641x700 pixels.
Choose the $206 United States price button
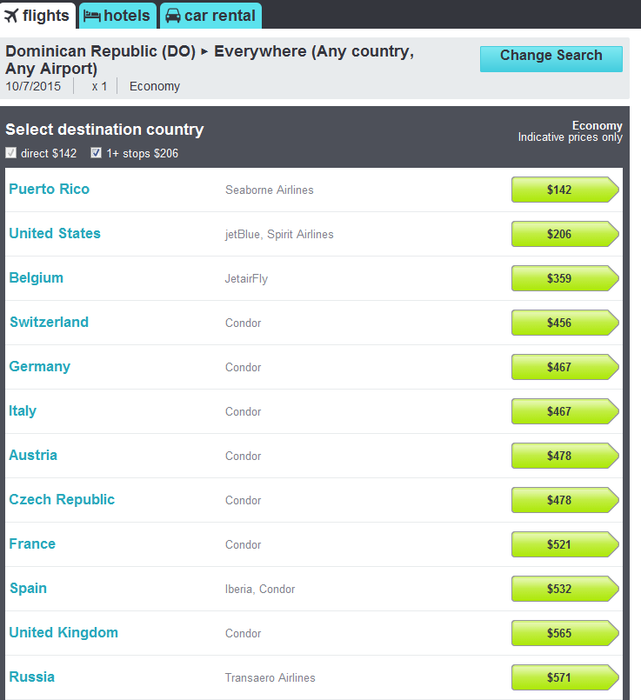(564, 234)
